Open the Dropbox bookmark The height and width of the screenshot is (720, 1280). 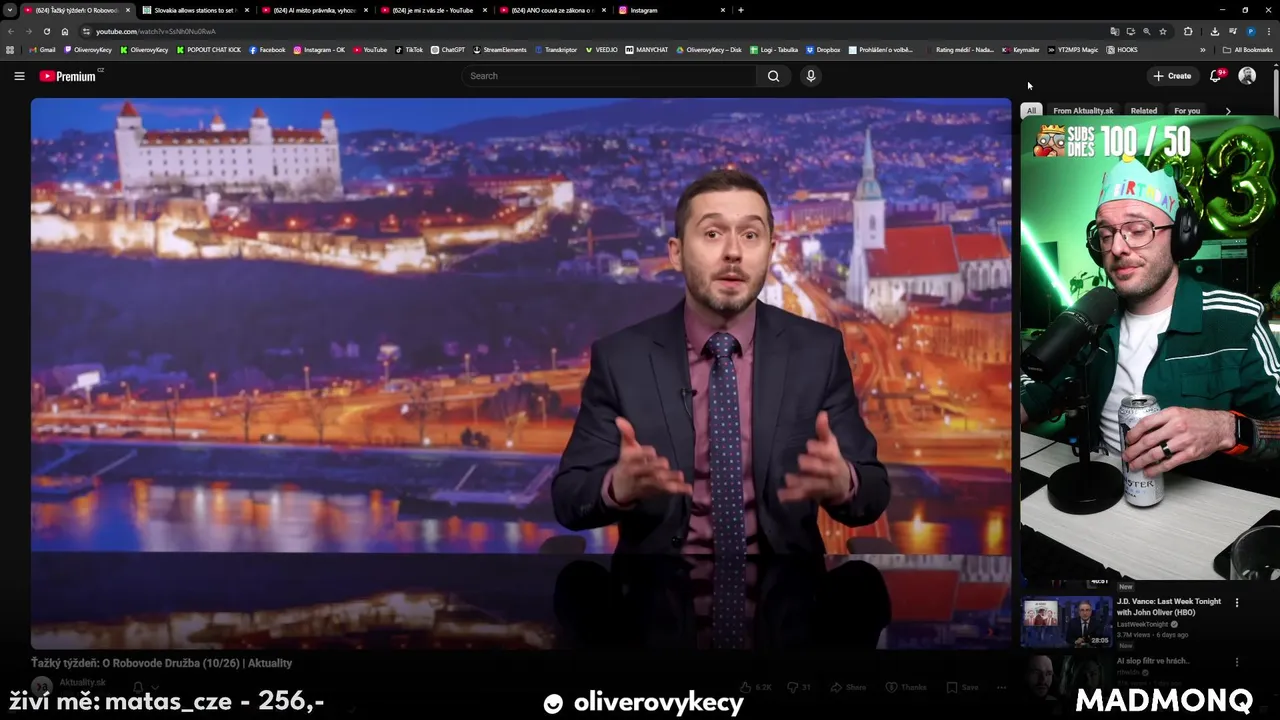point(823,50)
